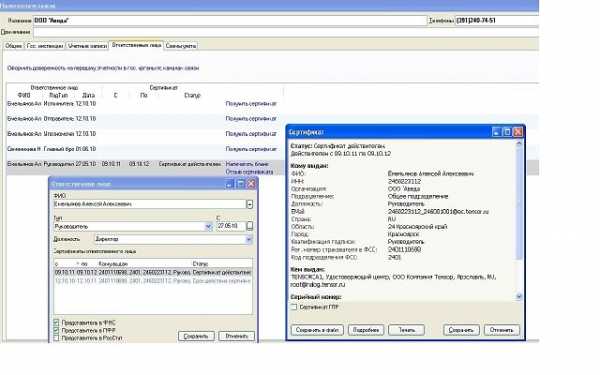Click 'Назначить бланк' link in Руководитель row
Viewport: 600px width, 375px height.
[x=247, y=164]
